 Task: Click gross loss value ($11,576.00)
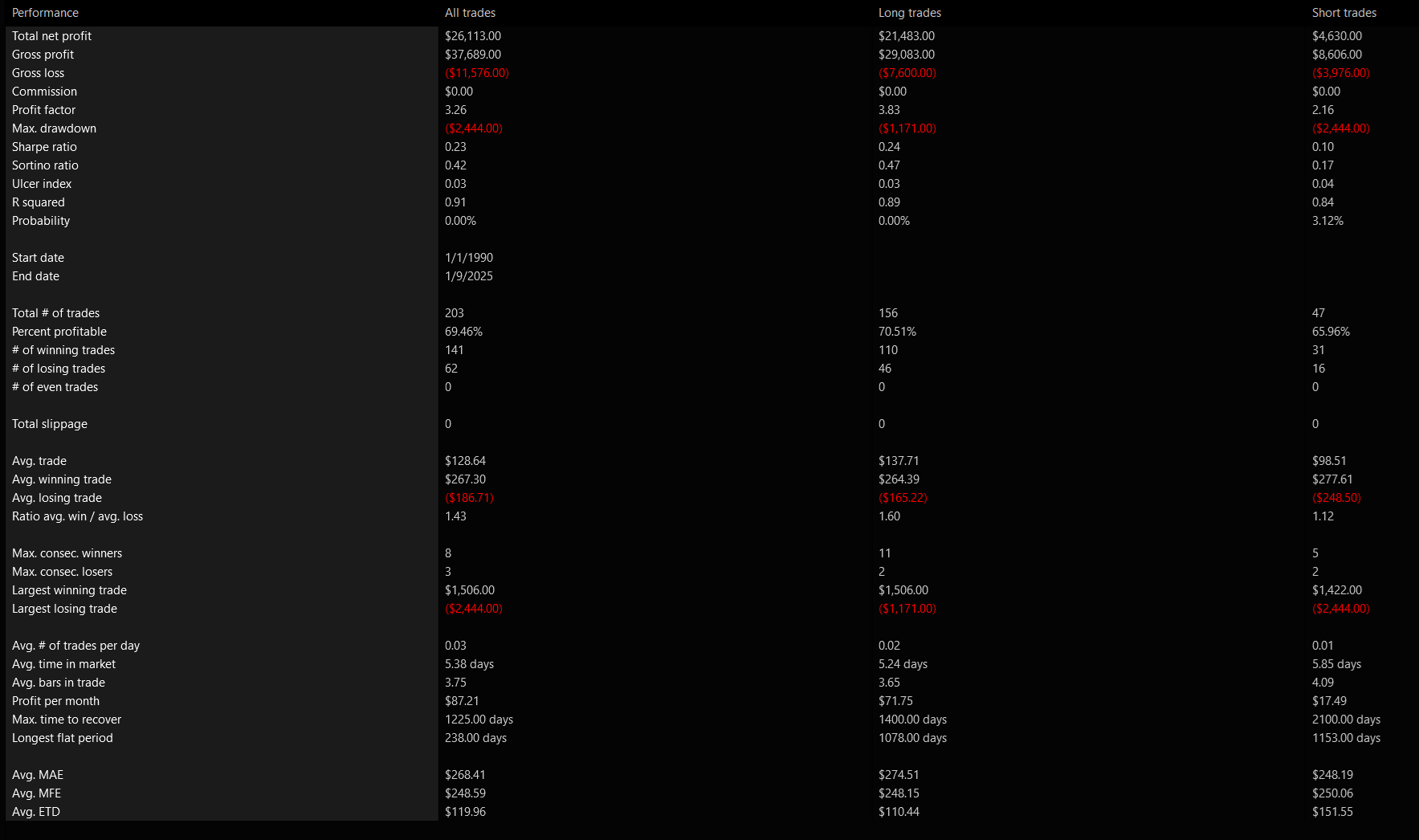(476, 73)
